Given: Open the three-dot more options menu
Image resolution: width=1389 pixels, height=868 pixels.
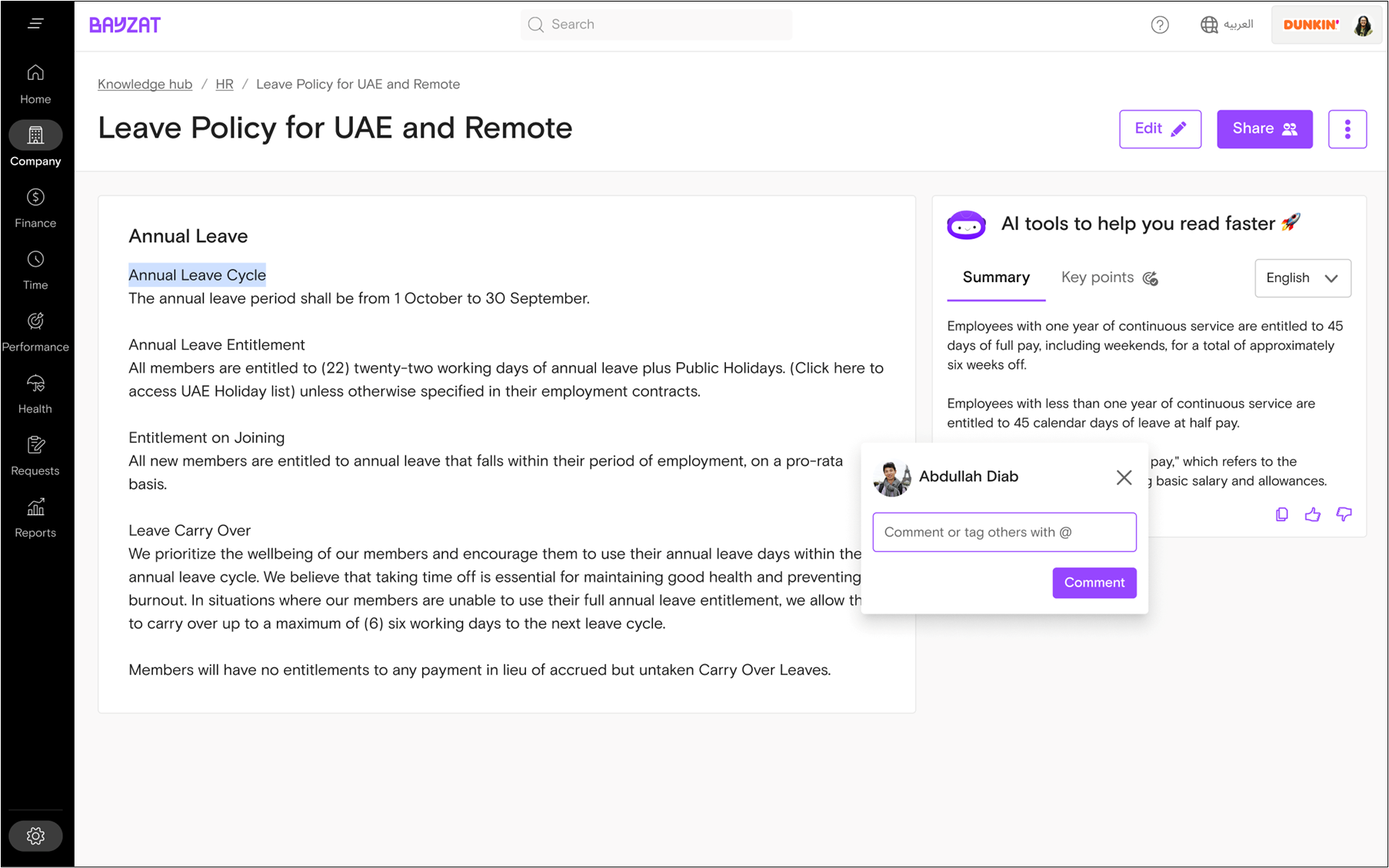Looking at the screenshot, I should tap(1347, 129).
